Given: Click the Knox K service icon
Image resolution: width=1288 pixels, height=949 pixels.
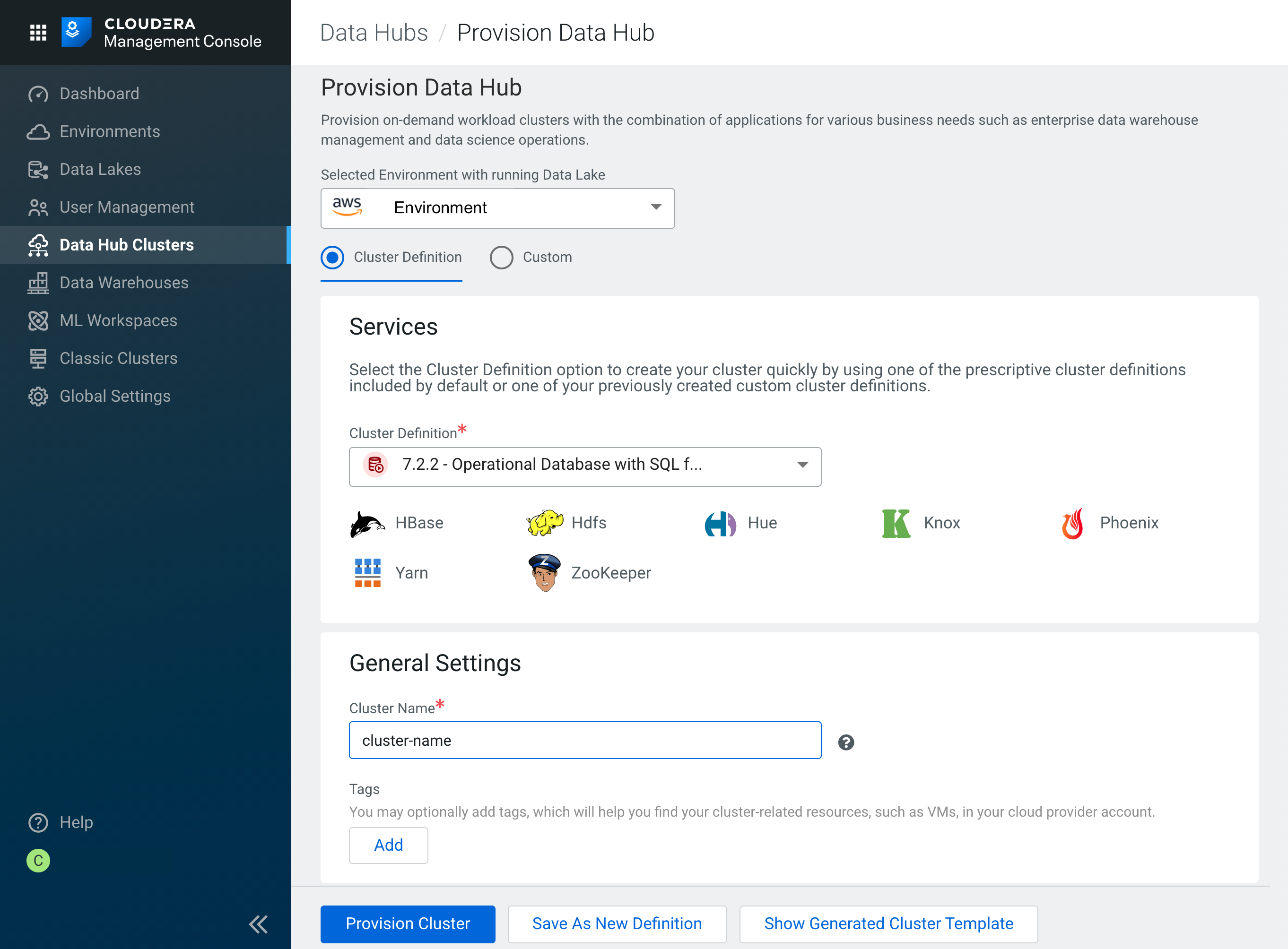Looking at the screenshot, I should (x=896, y=523).
